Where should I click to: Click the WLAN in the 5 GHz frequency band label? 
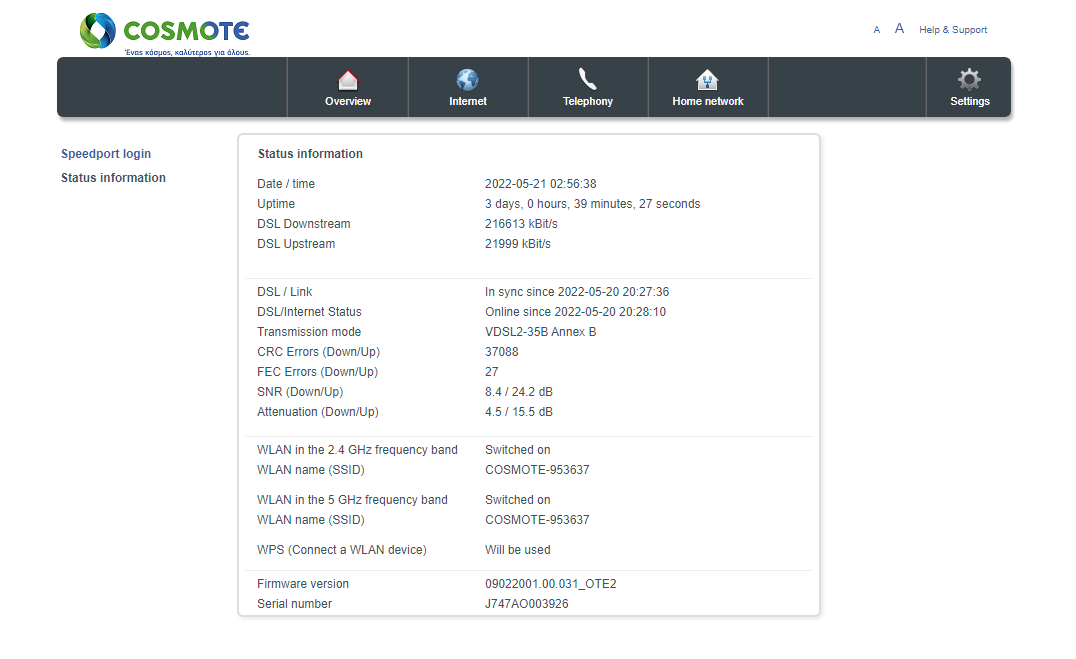tap(352, 500)
